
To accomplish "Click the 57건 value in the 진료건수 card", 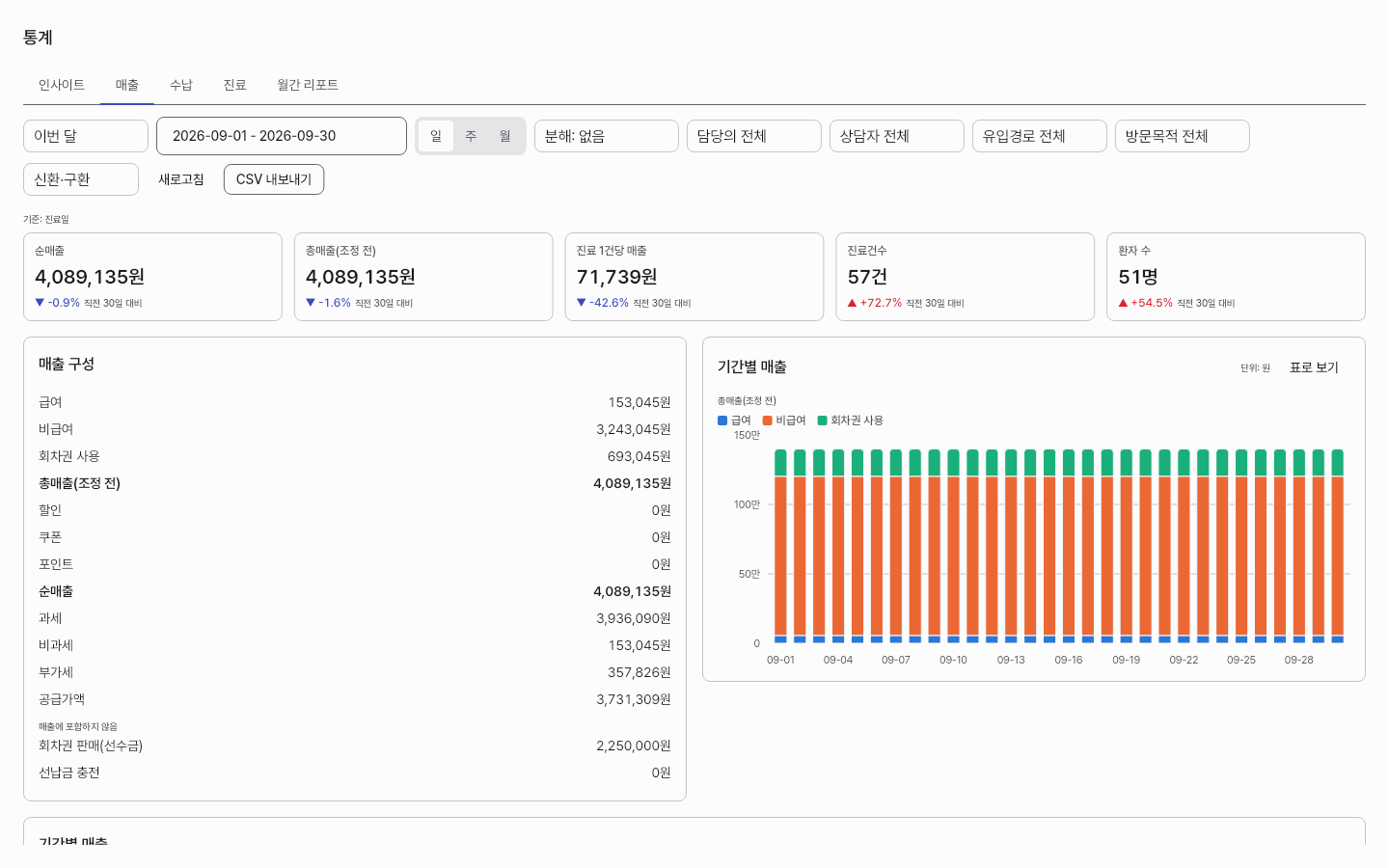I will [x=867, y=277].
